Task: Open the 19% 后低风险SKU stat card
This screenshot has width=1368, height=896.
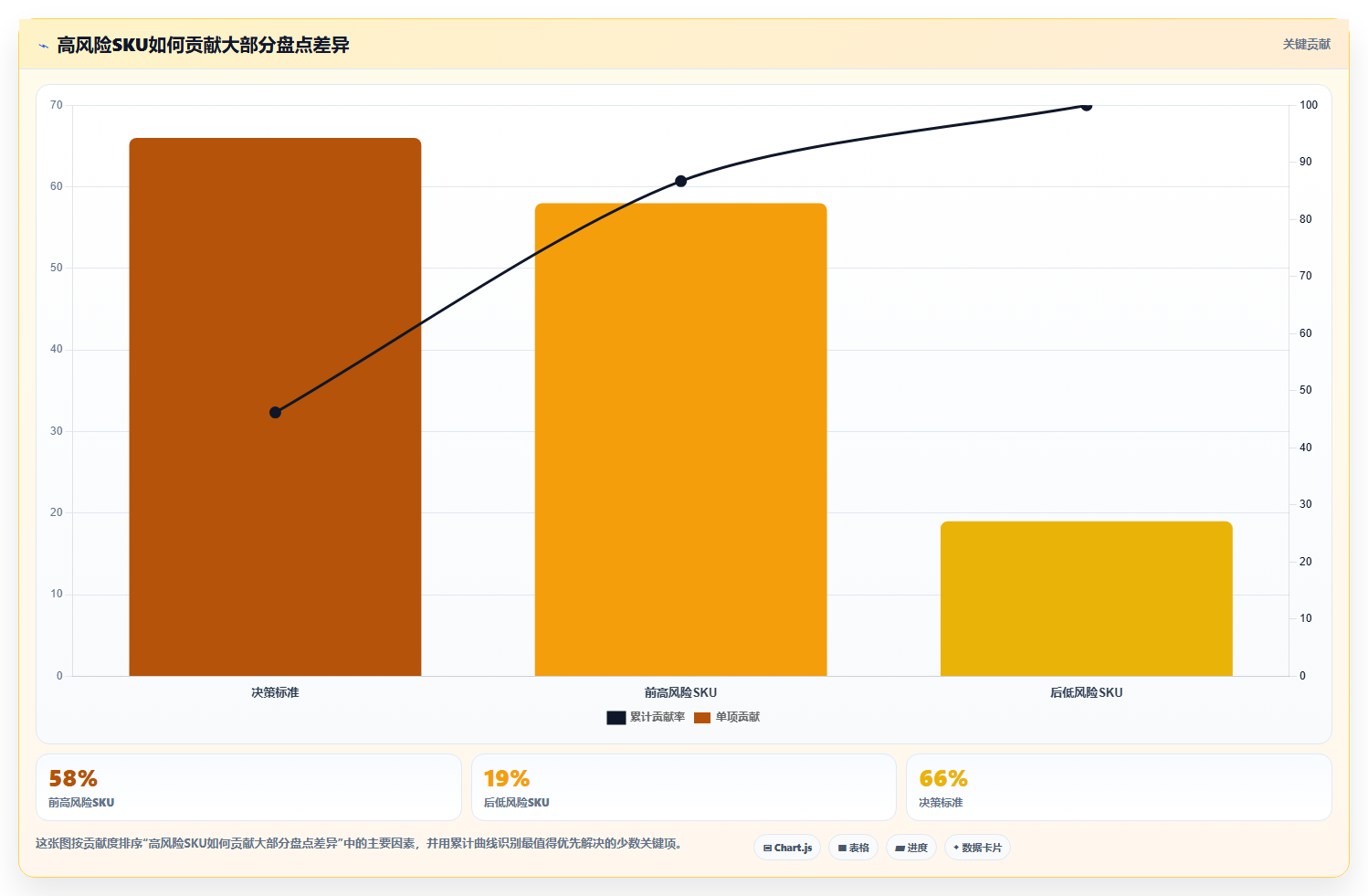Action: (683, 787)
